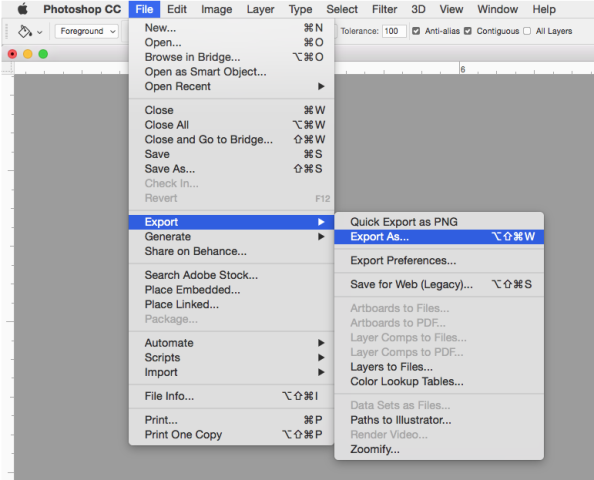Viewport: 594px width, 480px height.
Task: Choose Save for Web (Legacy)...
Action: click(439, 285)
